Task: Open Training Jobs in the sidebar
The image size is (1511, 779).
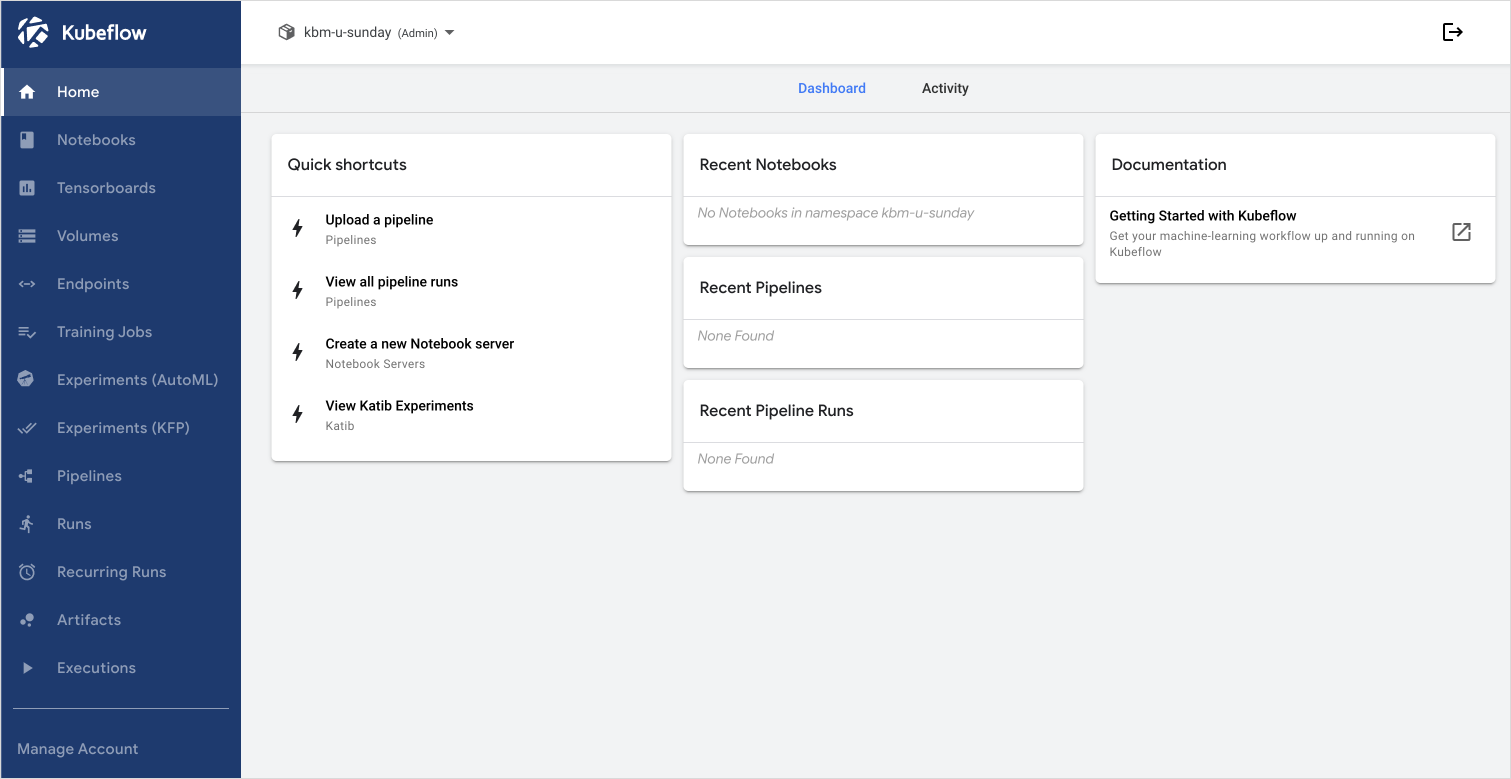Action: pyautogui.click(x=121, y=332)
